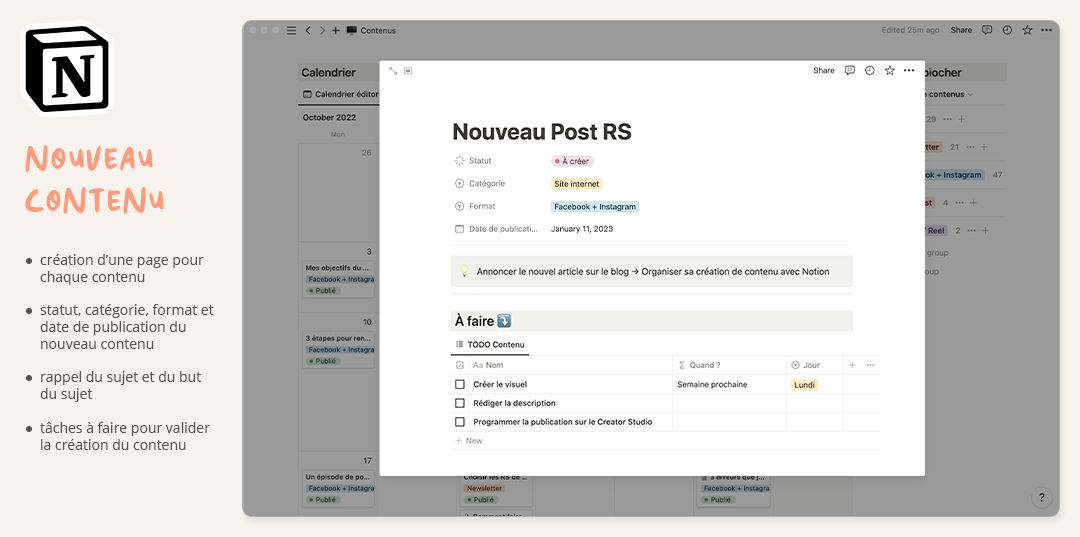Image resolution: width=1080 pixels, height=537 pixels.
Task: Open the Un épisode de po... calendar card
Action: click(338, 488)
